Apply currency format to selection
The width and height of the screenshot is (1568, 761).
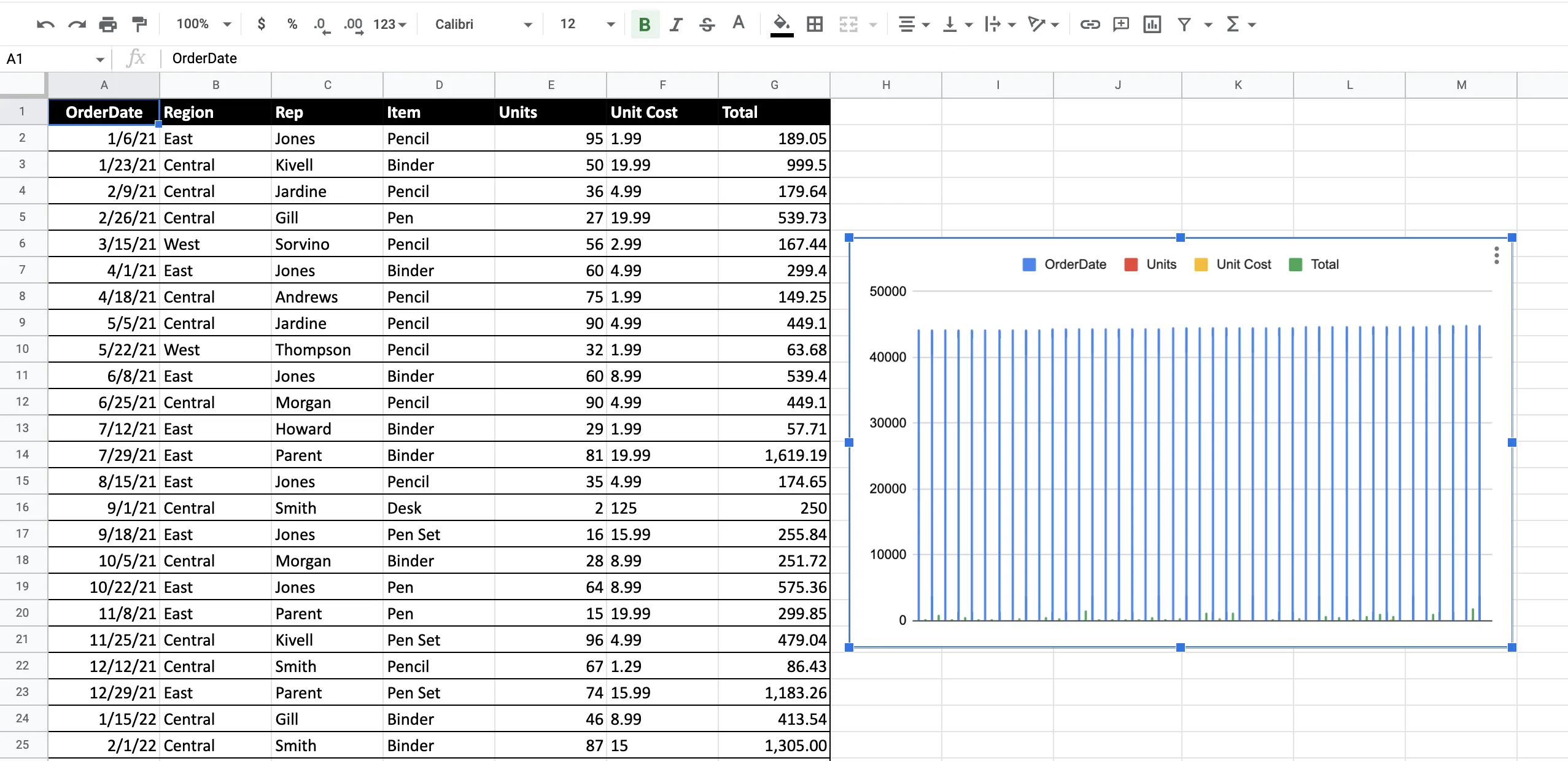point(262,24)
